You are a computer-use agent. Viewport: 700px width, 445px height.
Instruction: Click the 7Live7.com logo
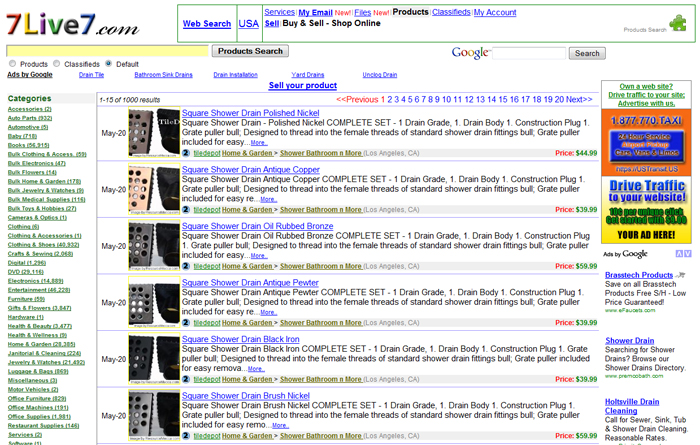pos(72,24)
